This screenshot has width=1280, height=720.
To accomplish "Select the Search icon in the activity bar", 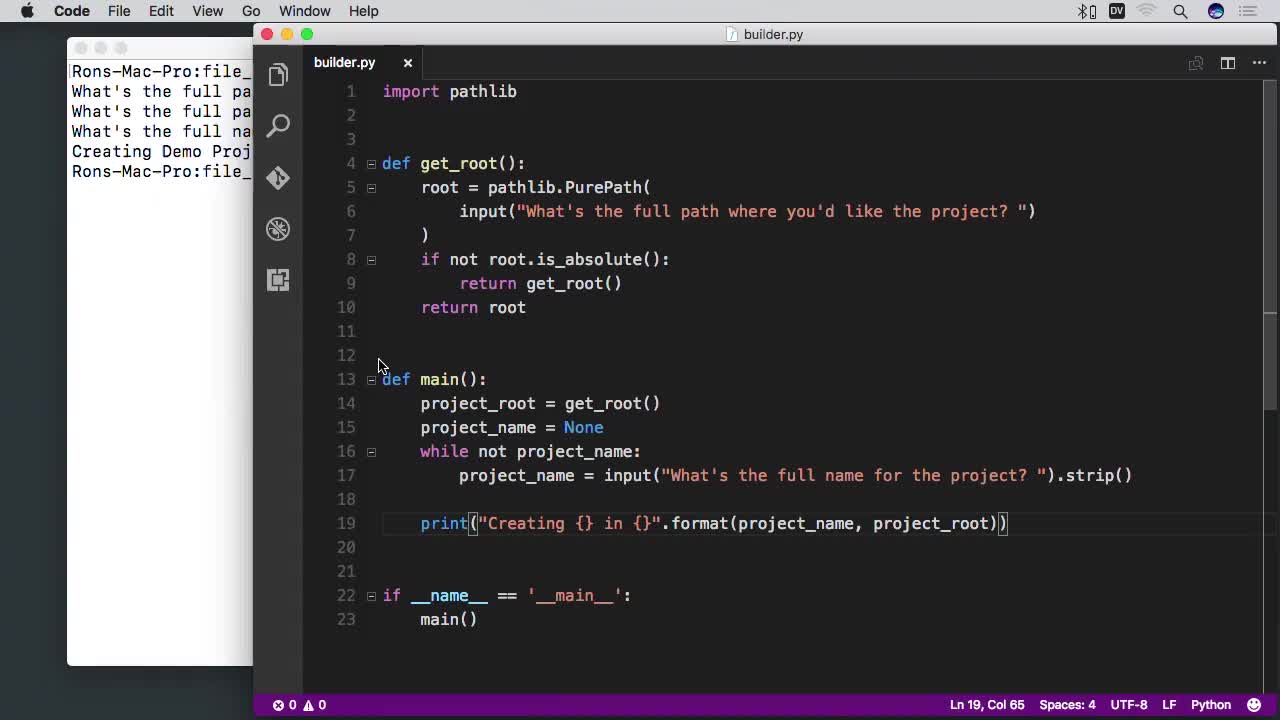I will [x=278, y=125].
